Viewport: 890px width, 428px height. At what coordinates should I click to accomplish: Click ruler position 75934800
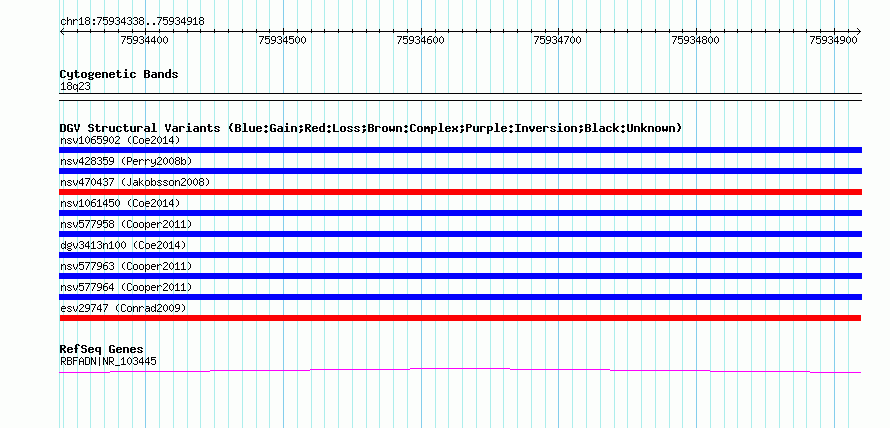(695, 40)
